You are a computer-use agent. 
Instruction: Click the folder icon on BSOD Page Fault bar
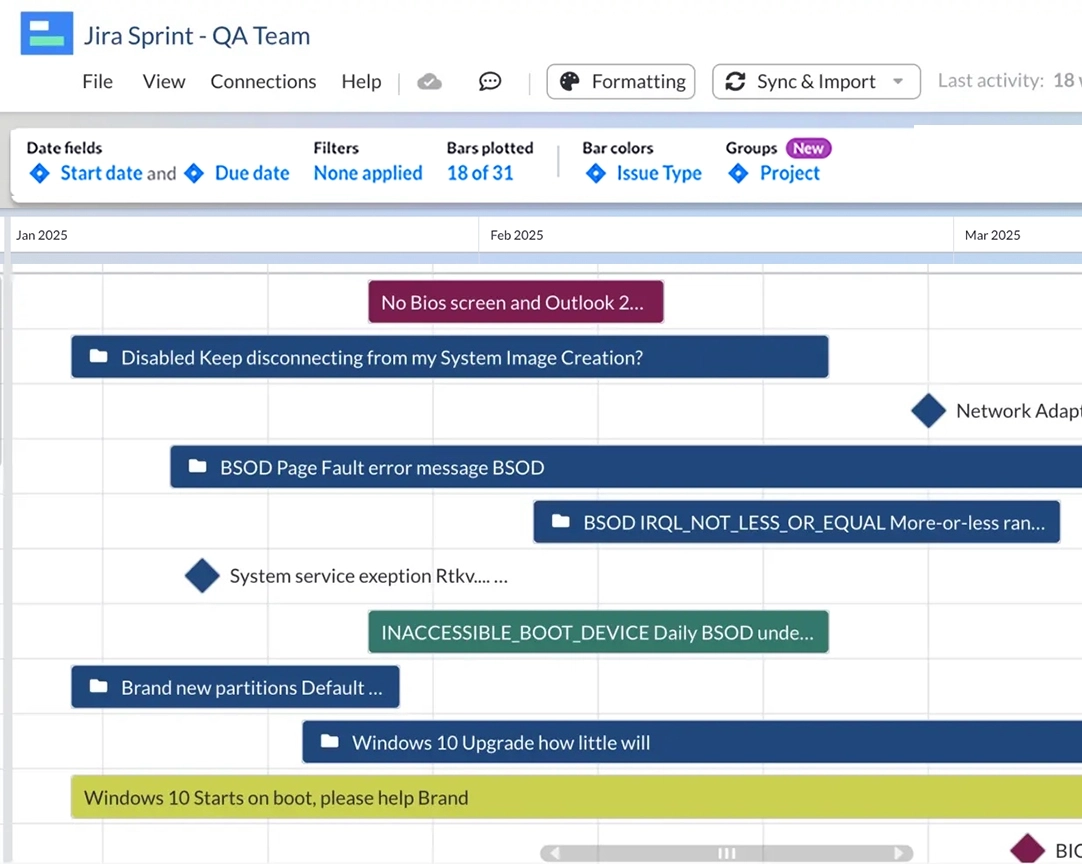pyautogui.click(x=196, y=467)
